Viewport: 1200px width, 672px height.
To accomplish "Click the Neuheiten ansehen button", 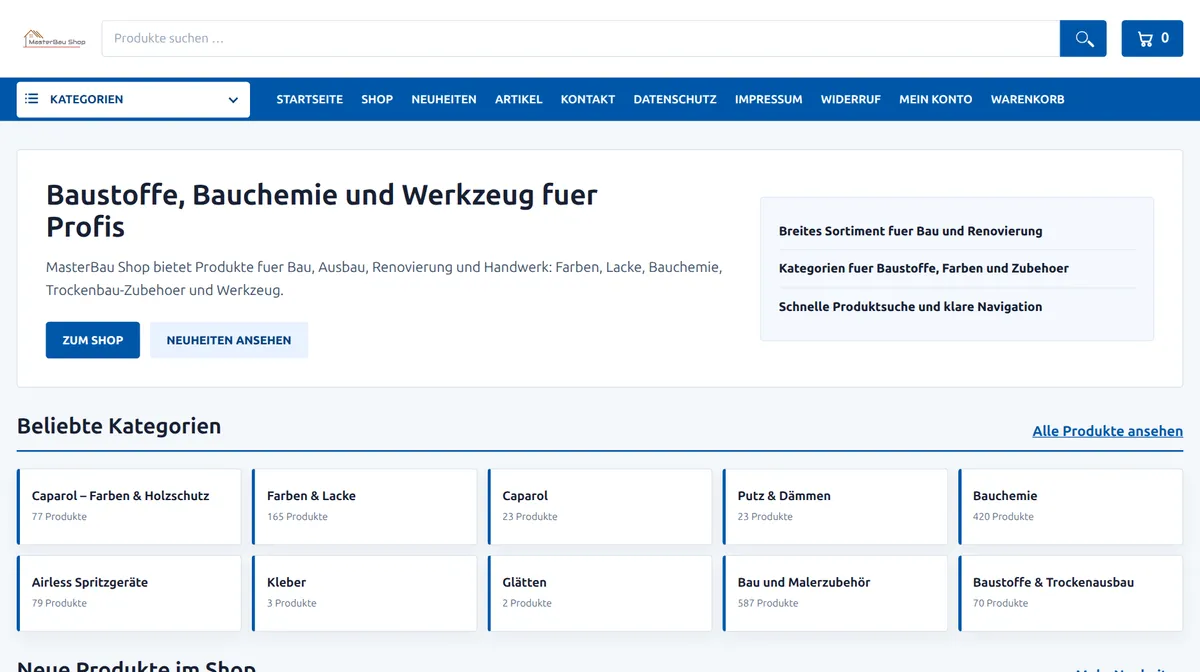I will pyautogui.click(x=229, y=340).
